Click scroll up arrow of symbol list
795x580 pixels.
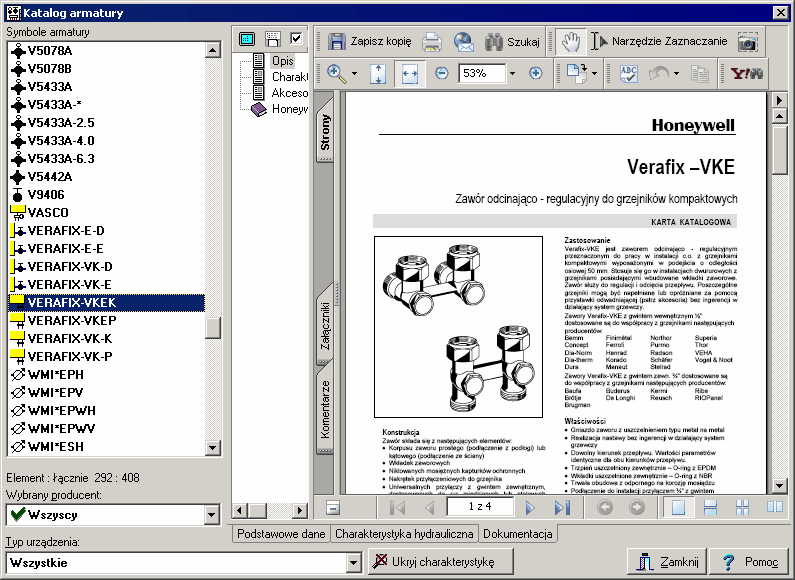[213, 50]
